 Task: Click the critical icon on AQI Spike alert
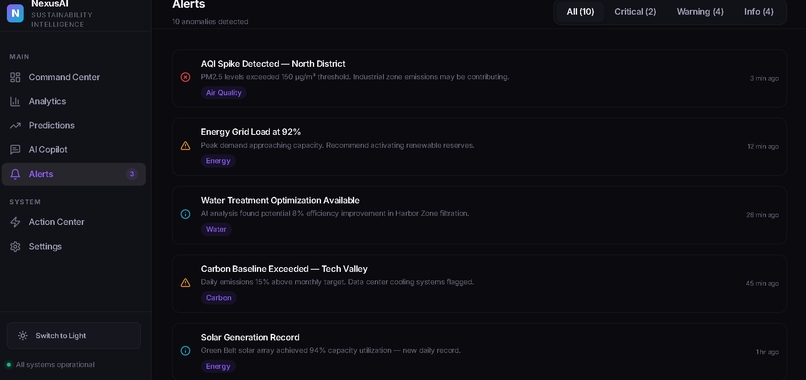point(186,77)
